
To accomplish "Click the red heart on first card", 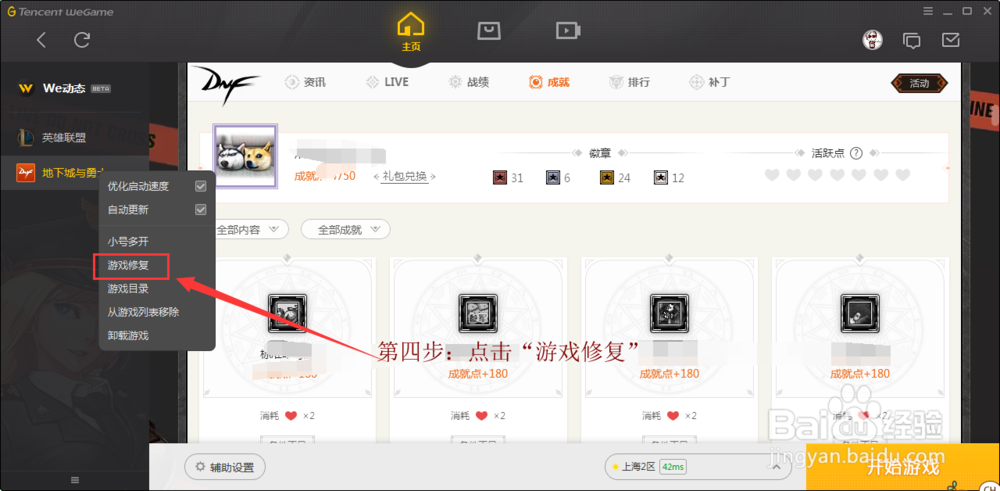I will pos(291,416).
